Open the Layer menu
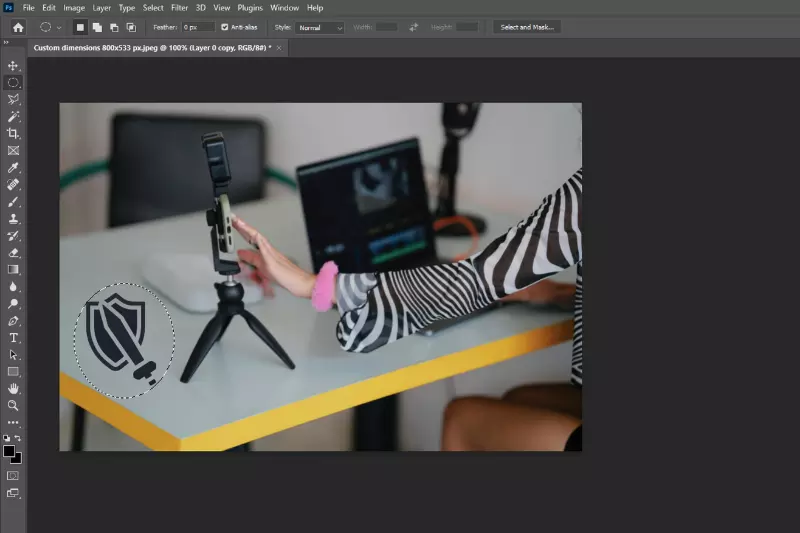800x533 pixels. [x=102, y=8]
